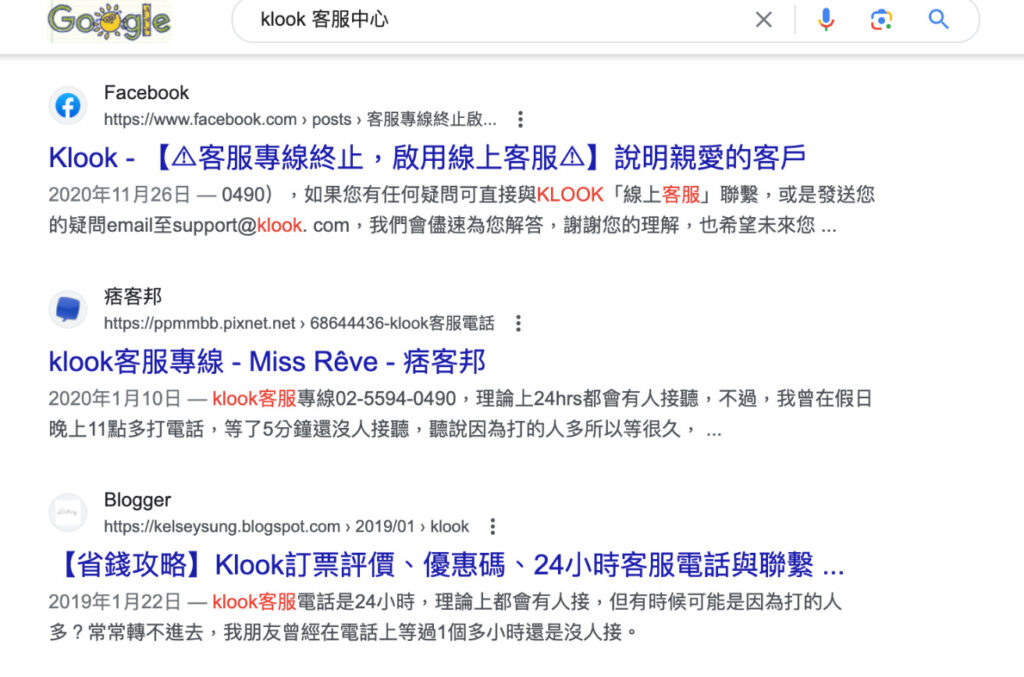The width and height of the screenshot is (1024, 677).
Task: Select the snippet line starting 多？常常轉不進去
Action: pyautogui.click(x=344, y=632)
